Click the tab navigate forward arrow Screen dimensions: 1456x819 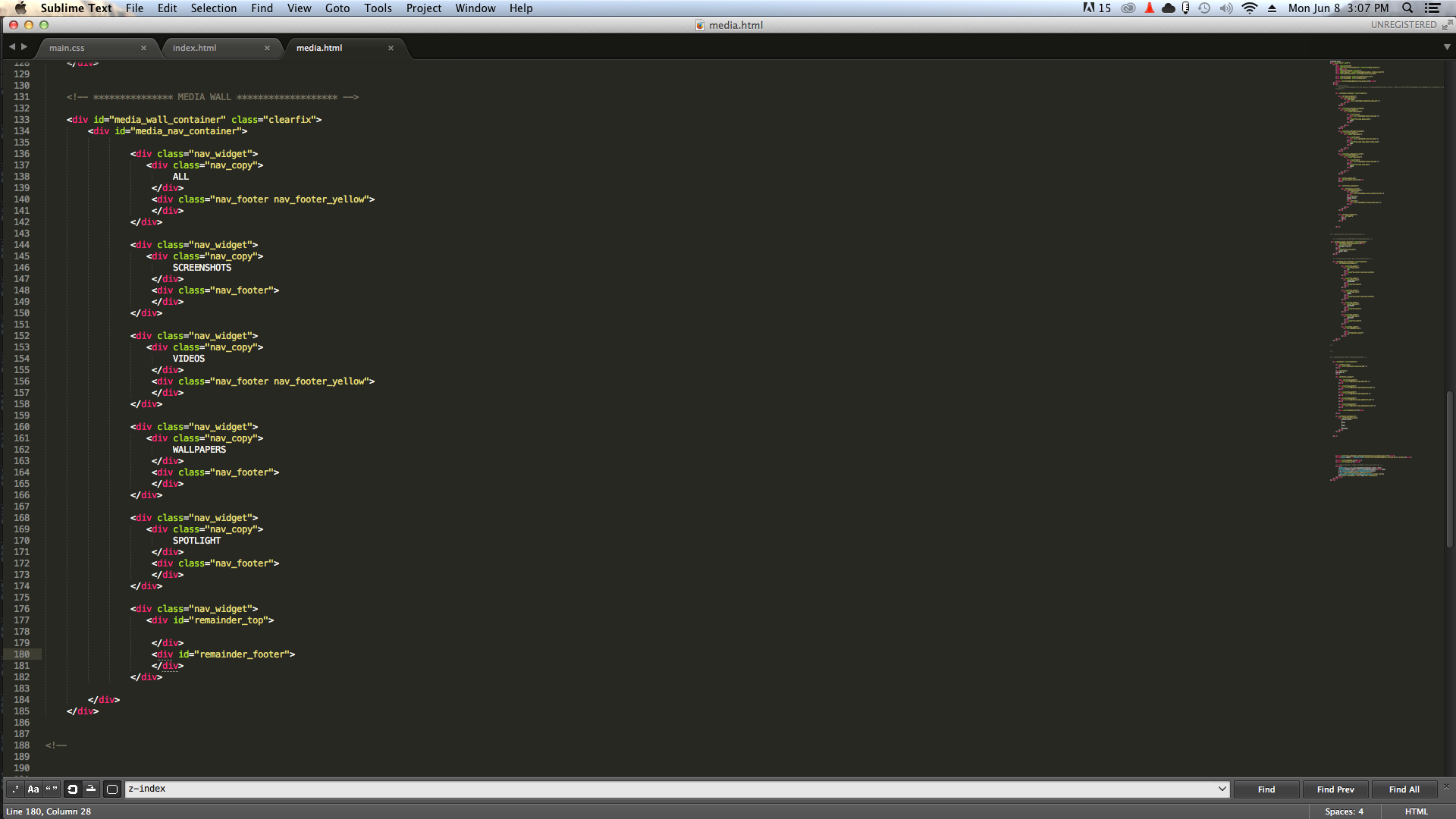coord(24,47)
